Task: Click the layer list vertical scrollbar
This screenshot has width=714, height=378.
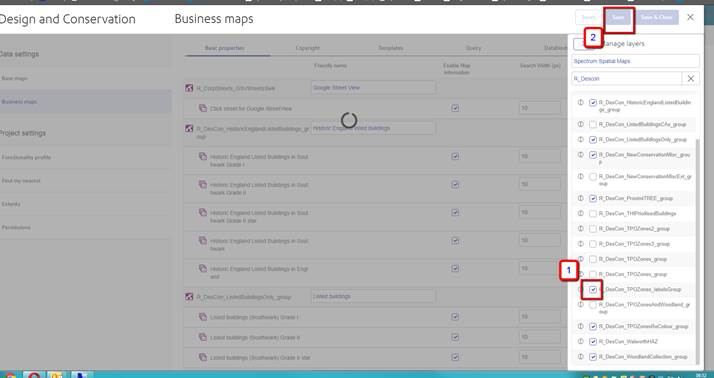Action: point(697,250)
